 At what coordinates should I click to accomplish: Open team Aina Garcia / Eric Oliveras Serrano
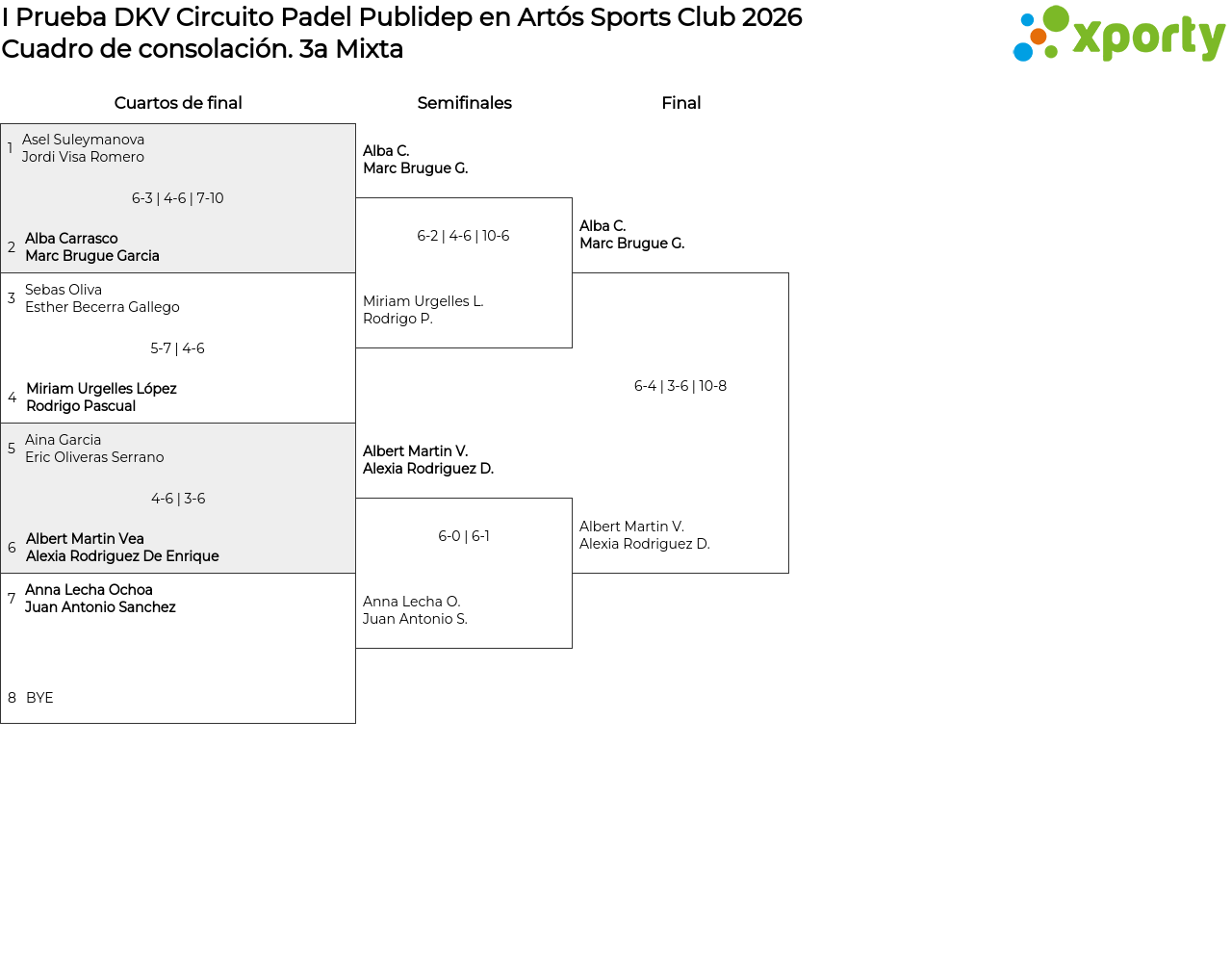[x=94, y=449]
